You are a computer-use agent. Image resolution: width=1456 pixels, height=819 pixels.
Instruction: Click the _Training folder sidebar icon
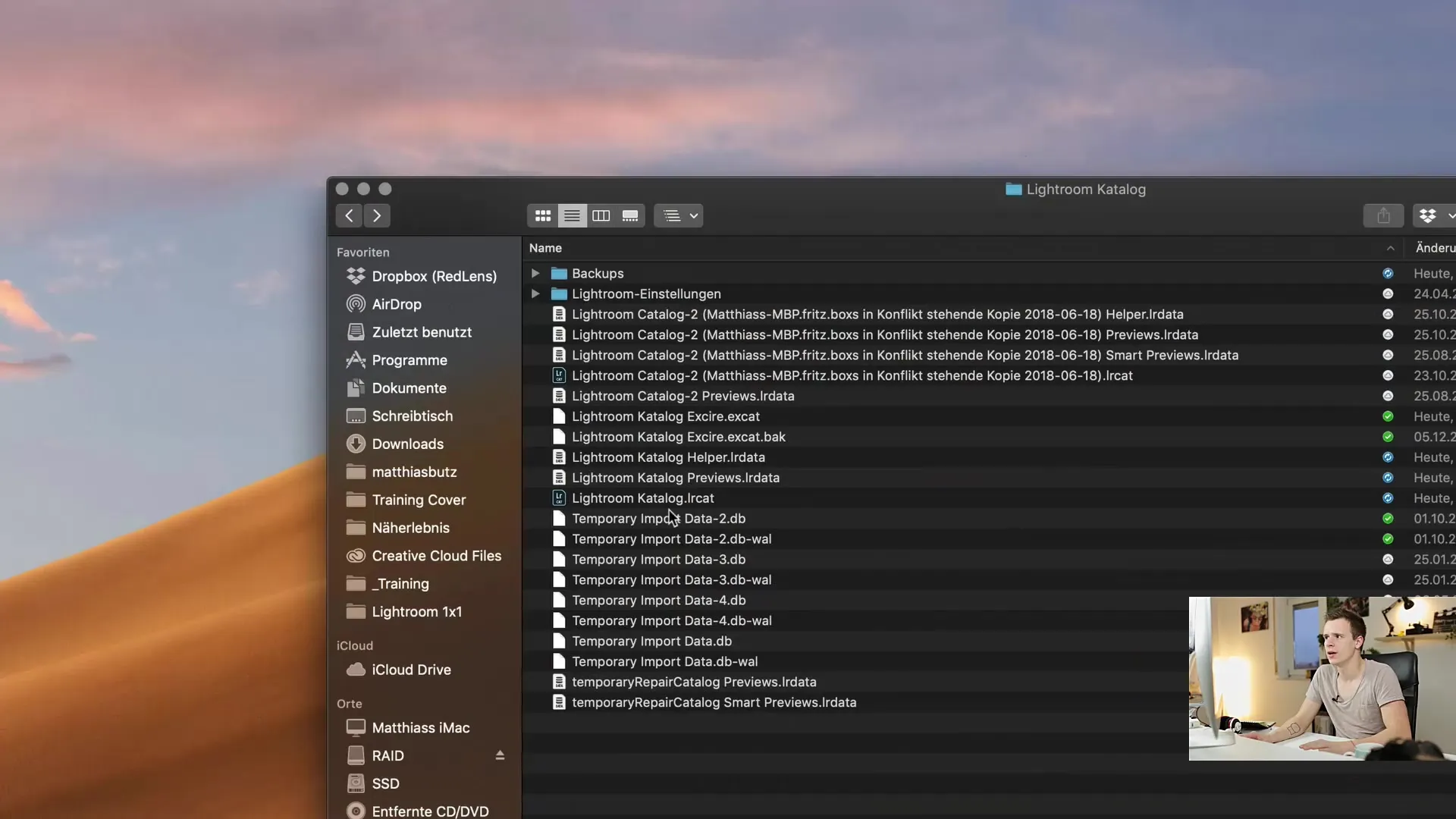coord(356,584)
